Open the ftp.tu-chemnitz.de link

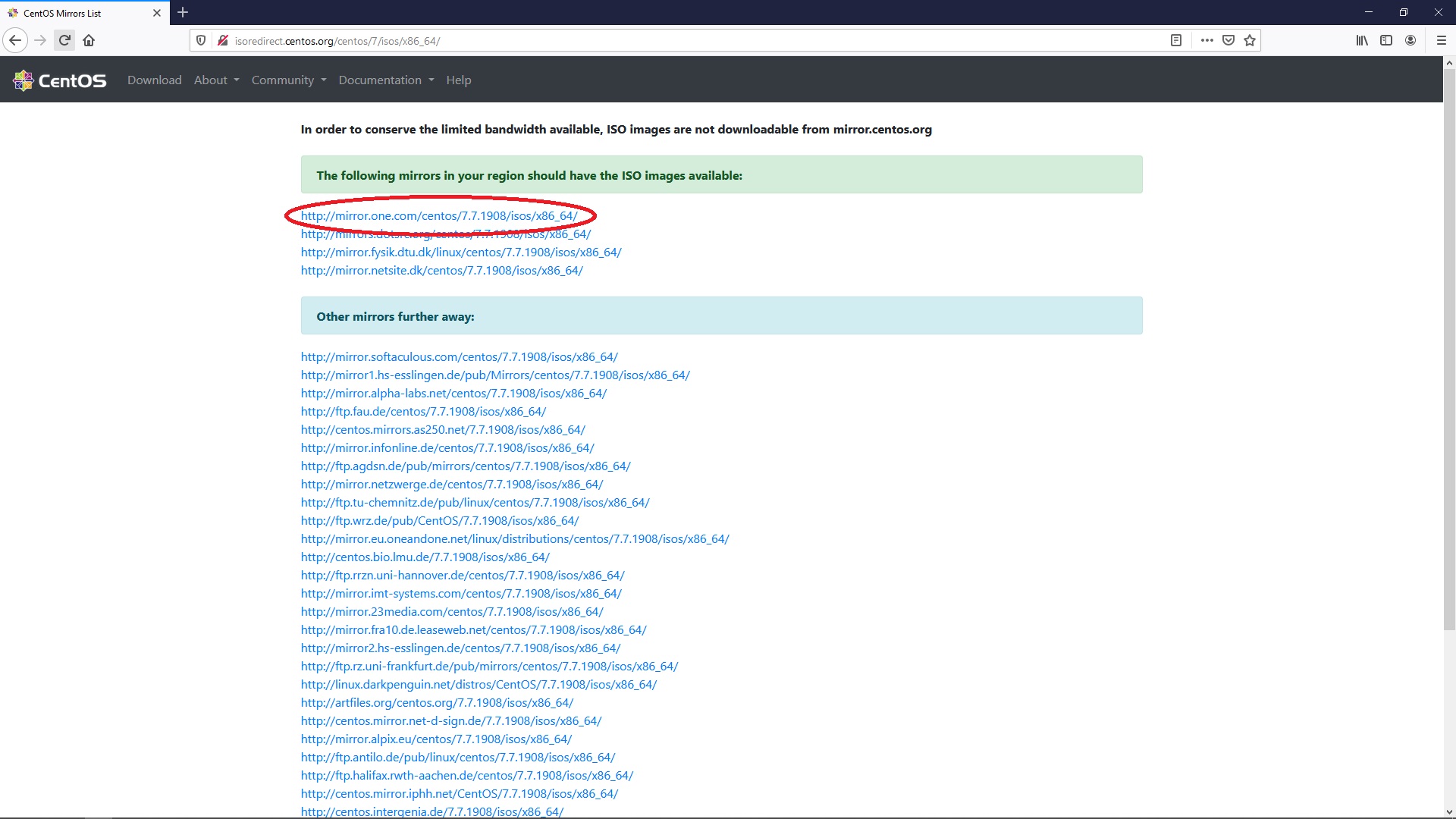coord(475,503)
